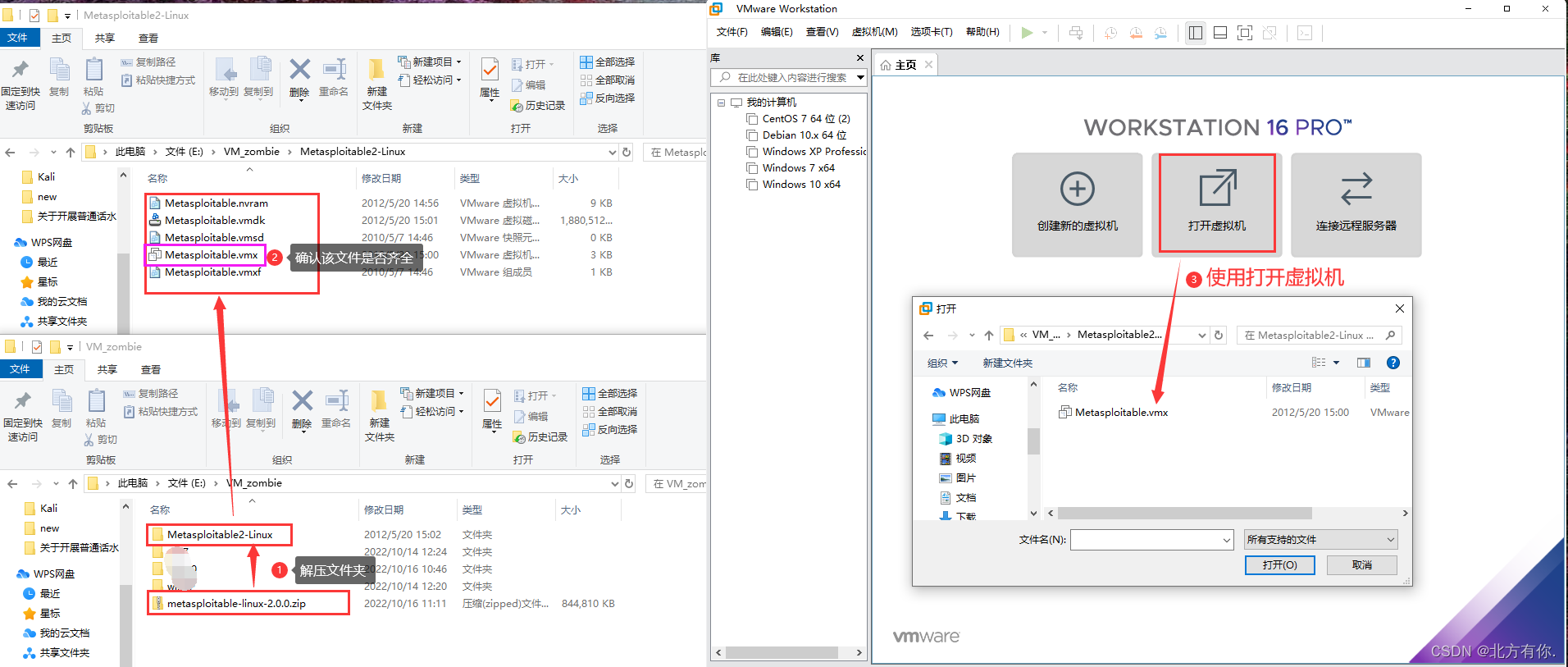The height and width of the screenshot is (667, 1568).
Task: Select Windows 10 x64 in library
Action: pyautogui.click(x=800, y=185)
